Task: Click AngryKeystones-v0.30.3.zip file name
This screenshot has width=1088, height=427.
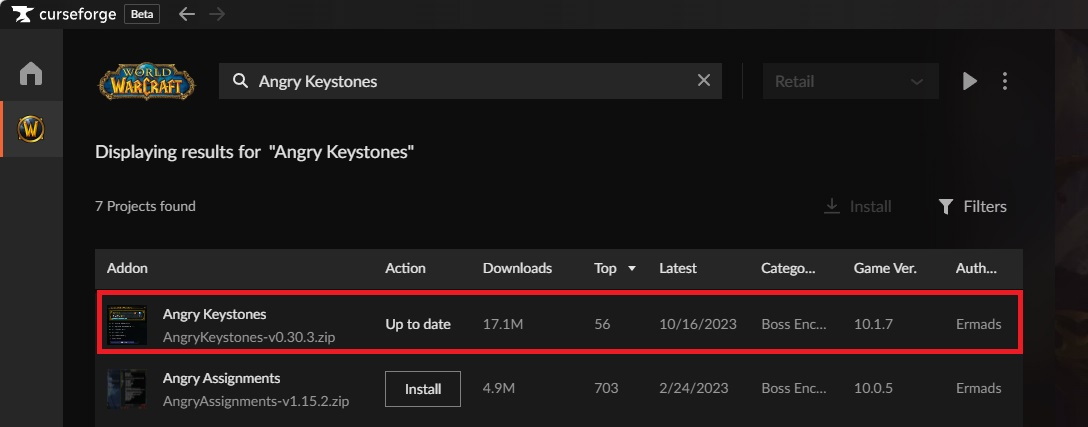Action: pyautogui.click(x=249, y=337)
